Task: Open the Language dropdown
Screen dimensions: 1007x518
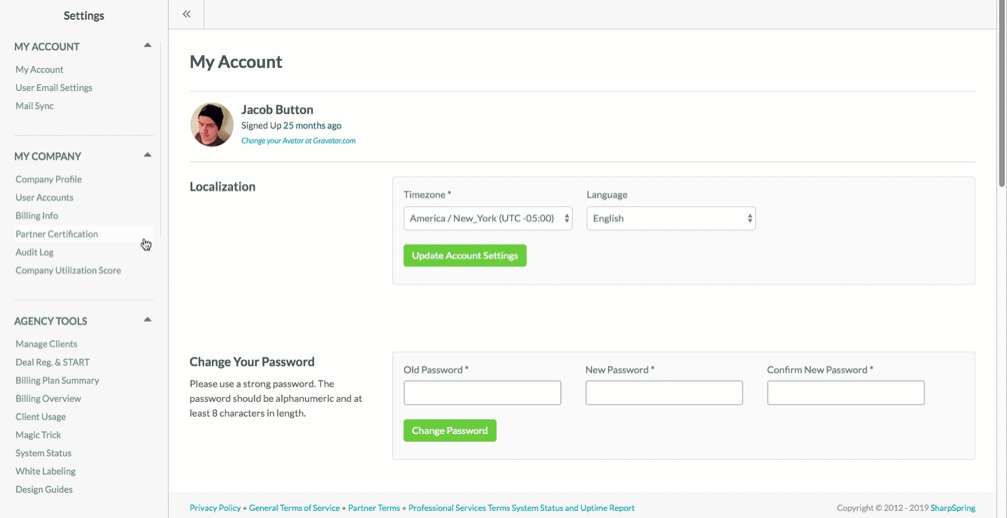Action: pyautogui.click(x=671, y=218)
